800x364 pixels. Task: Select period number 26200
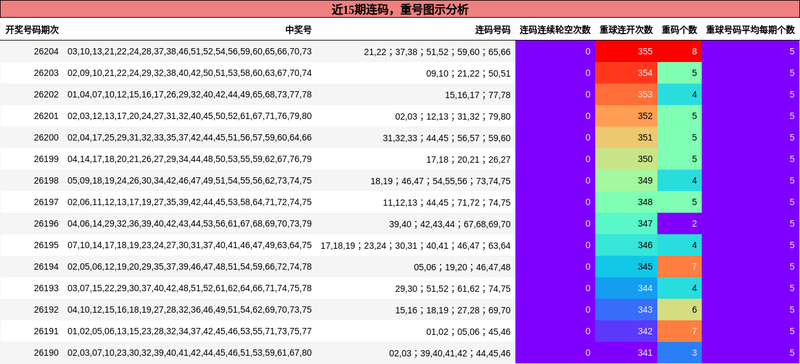[x=46, y=138]
